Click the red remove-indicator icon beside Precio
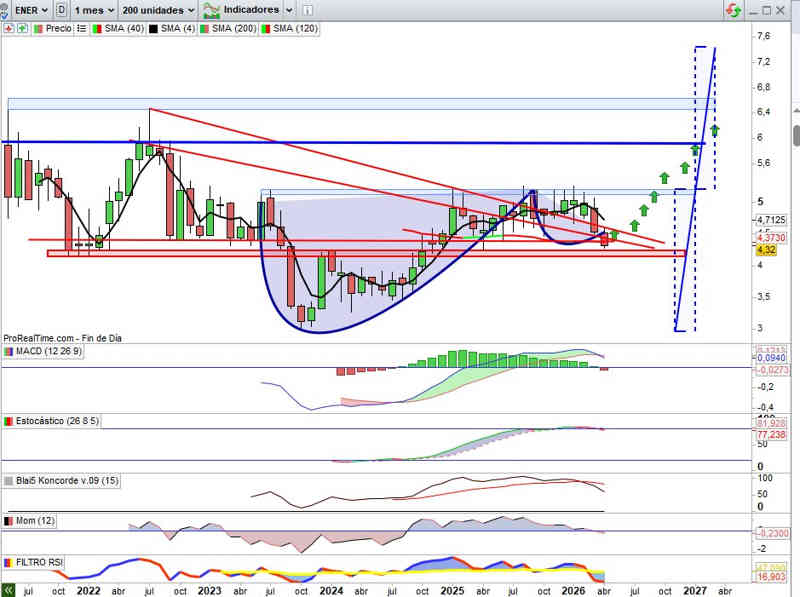The width and height of the screenshot is (800, 597). pos(9,29)
